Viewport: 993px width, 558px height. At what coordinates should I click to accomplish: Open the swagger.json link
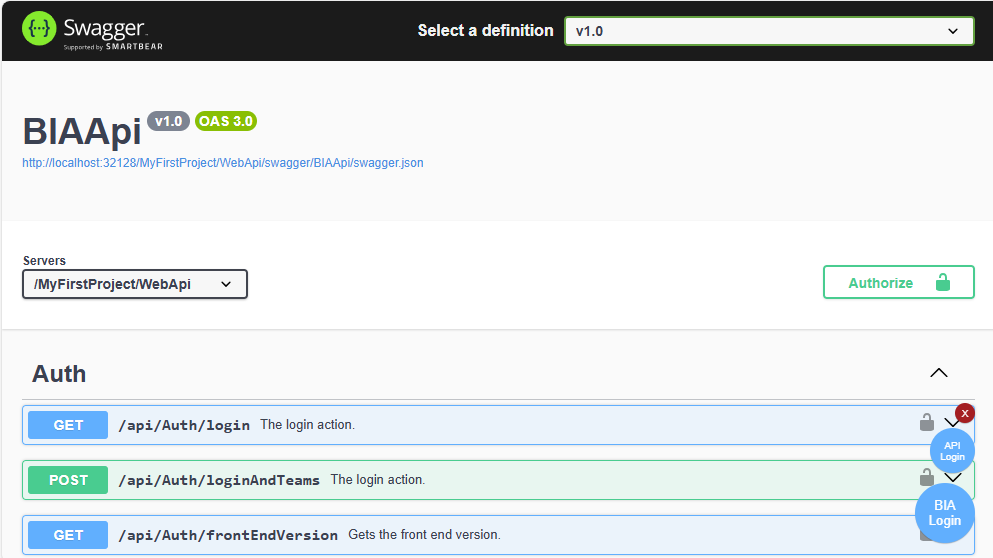(x=223, y=162)
